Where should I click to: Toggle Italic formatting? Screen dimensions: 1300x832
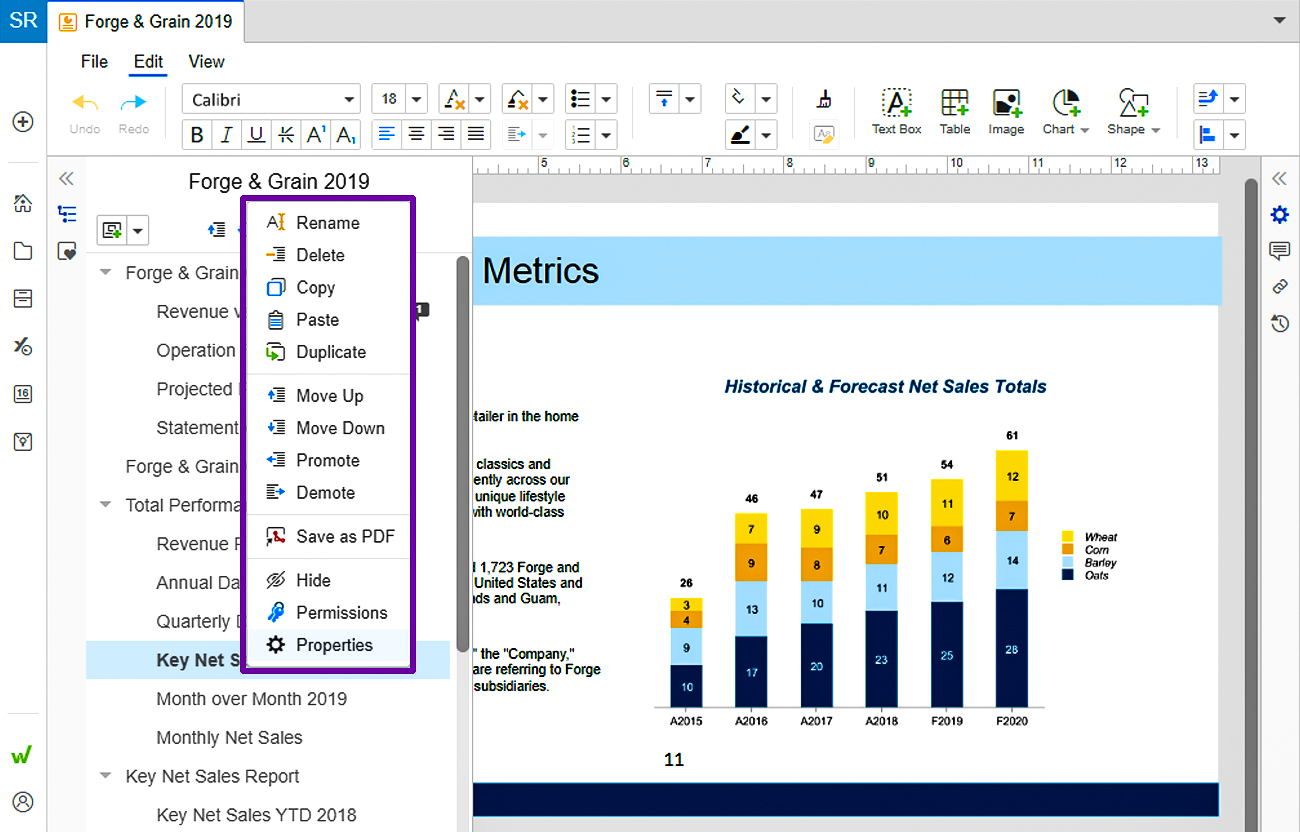pos(227,135)
